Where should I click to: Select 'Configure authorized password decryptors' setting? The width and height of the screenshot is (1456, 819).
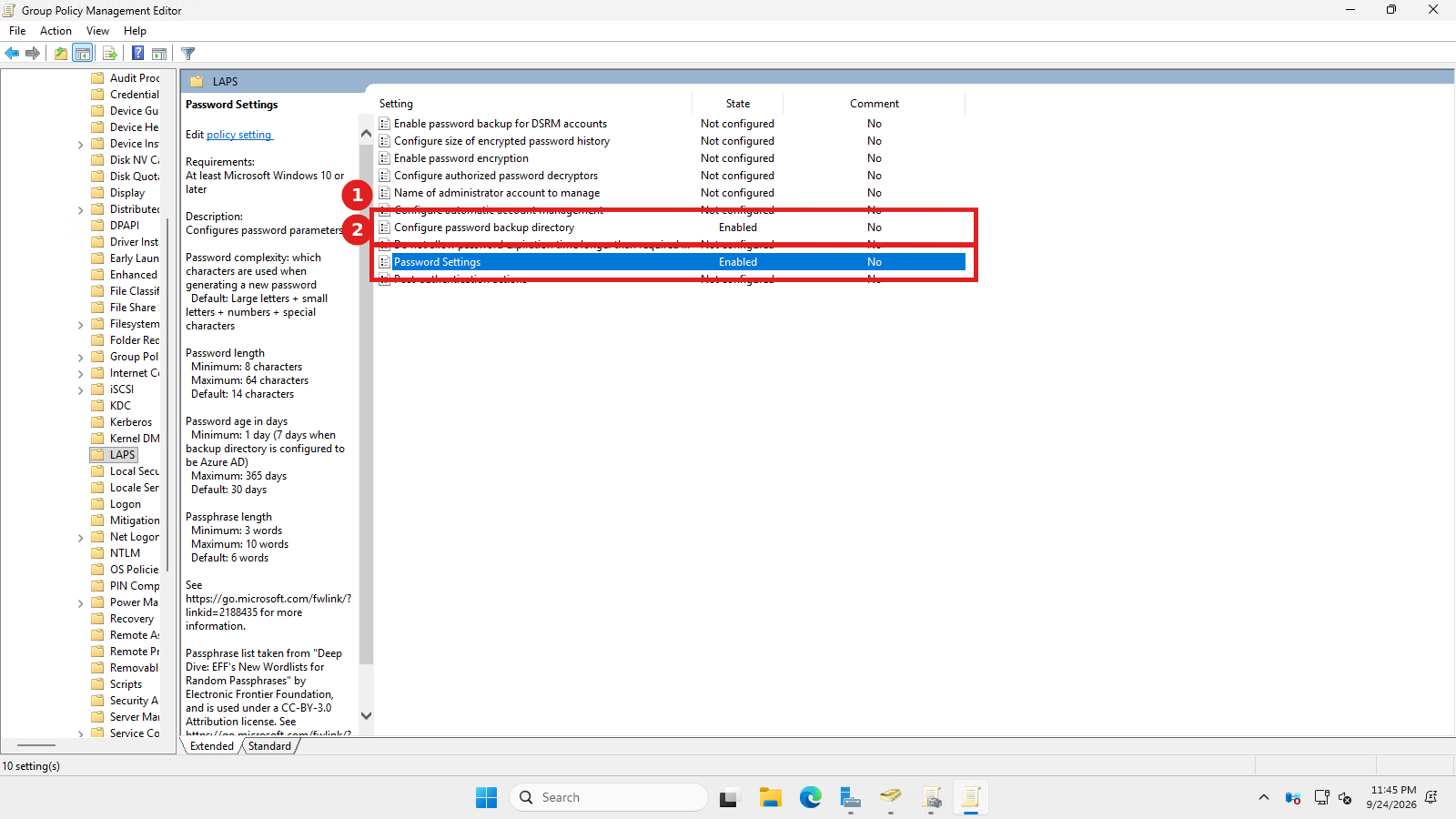click(x=496, y=176)
